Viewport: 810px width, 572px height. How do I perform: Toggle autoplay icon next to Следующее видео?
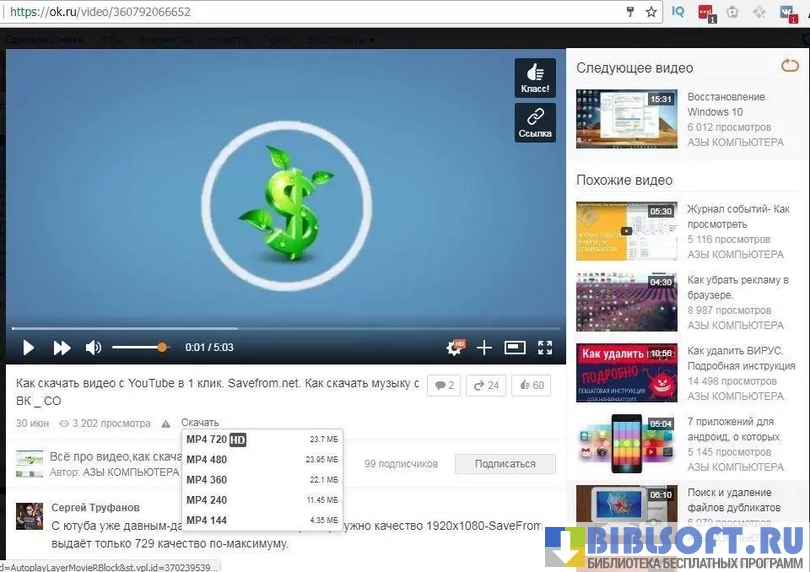(789, 67)
